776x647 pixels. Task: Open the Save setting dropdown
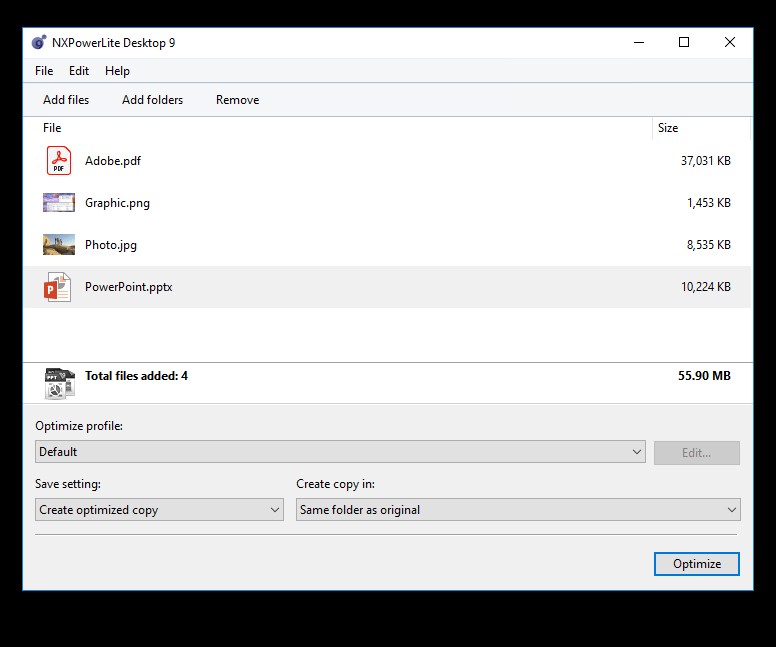click(x=160, y=510)
